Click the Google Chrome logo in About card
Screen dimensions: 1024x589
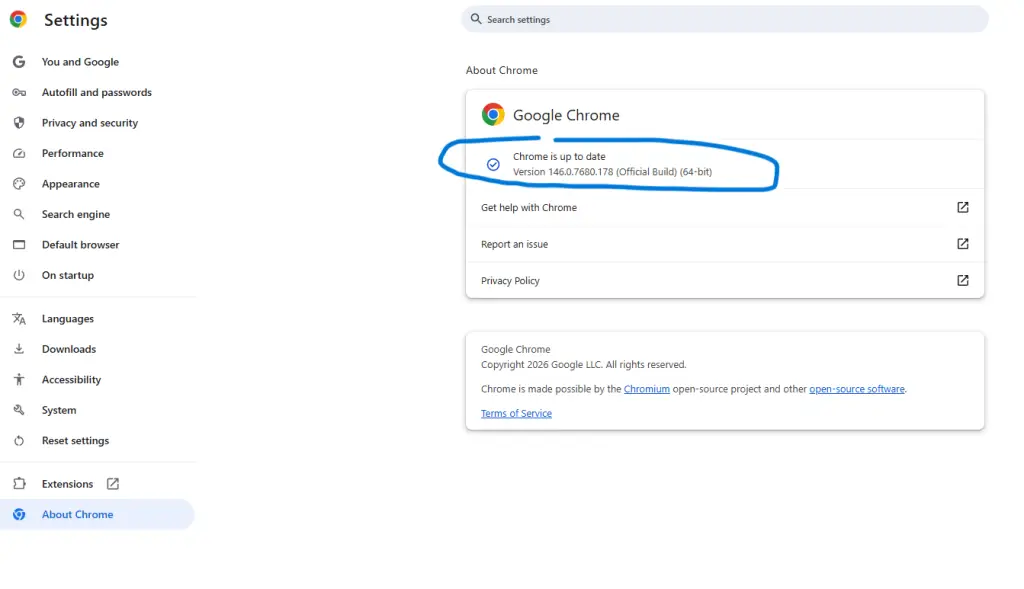(493, 114)
